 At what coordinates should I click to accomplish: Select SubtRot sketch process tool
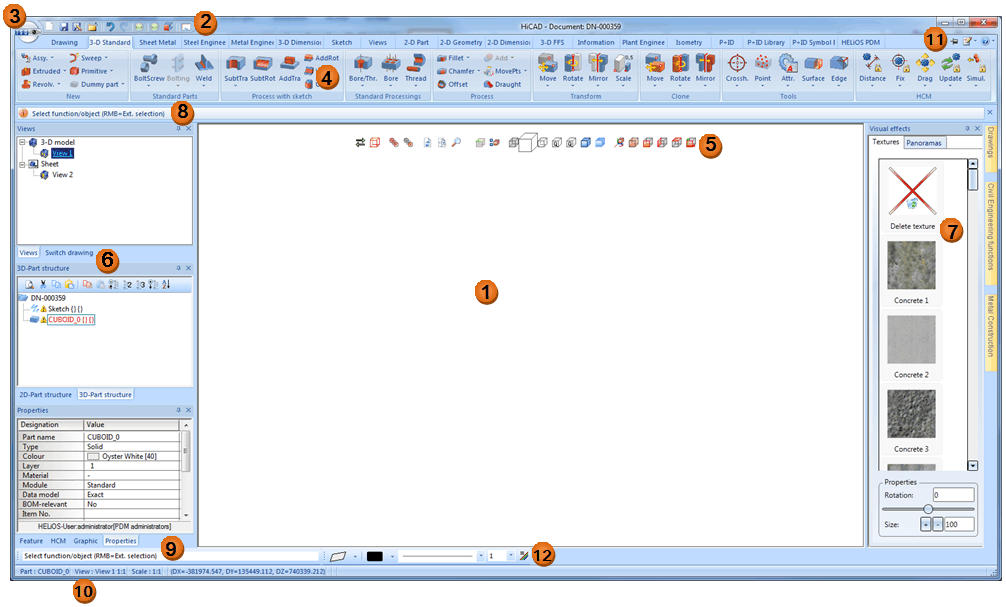click(262, 68)
